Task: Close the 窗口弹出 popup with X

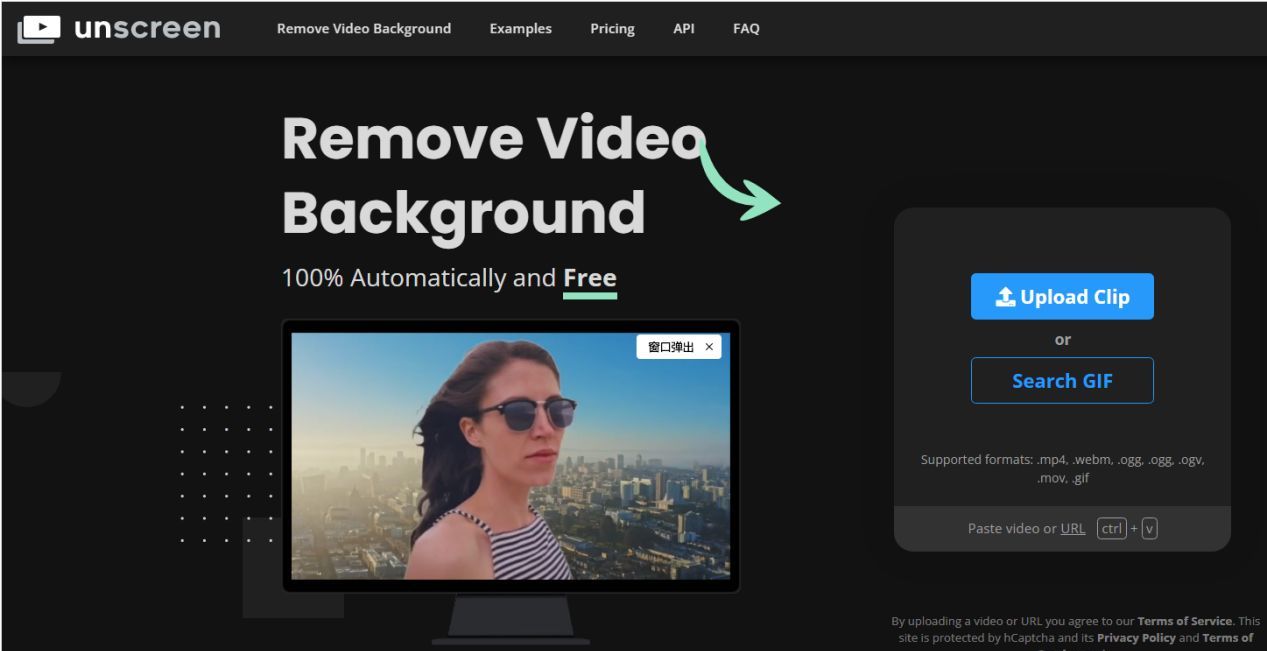Action: [709, 347]
